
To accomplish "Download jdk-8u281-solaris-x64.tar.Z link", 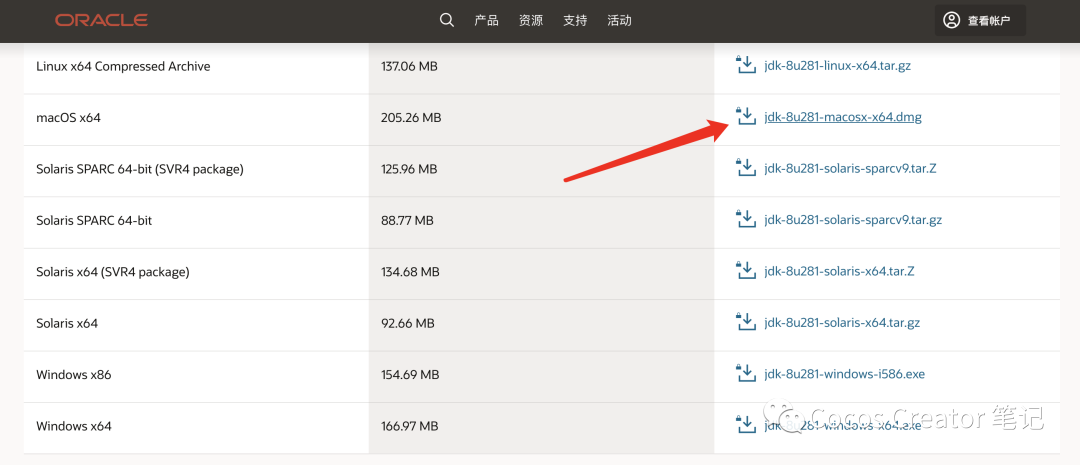I will coord(839,271).
